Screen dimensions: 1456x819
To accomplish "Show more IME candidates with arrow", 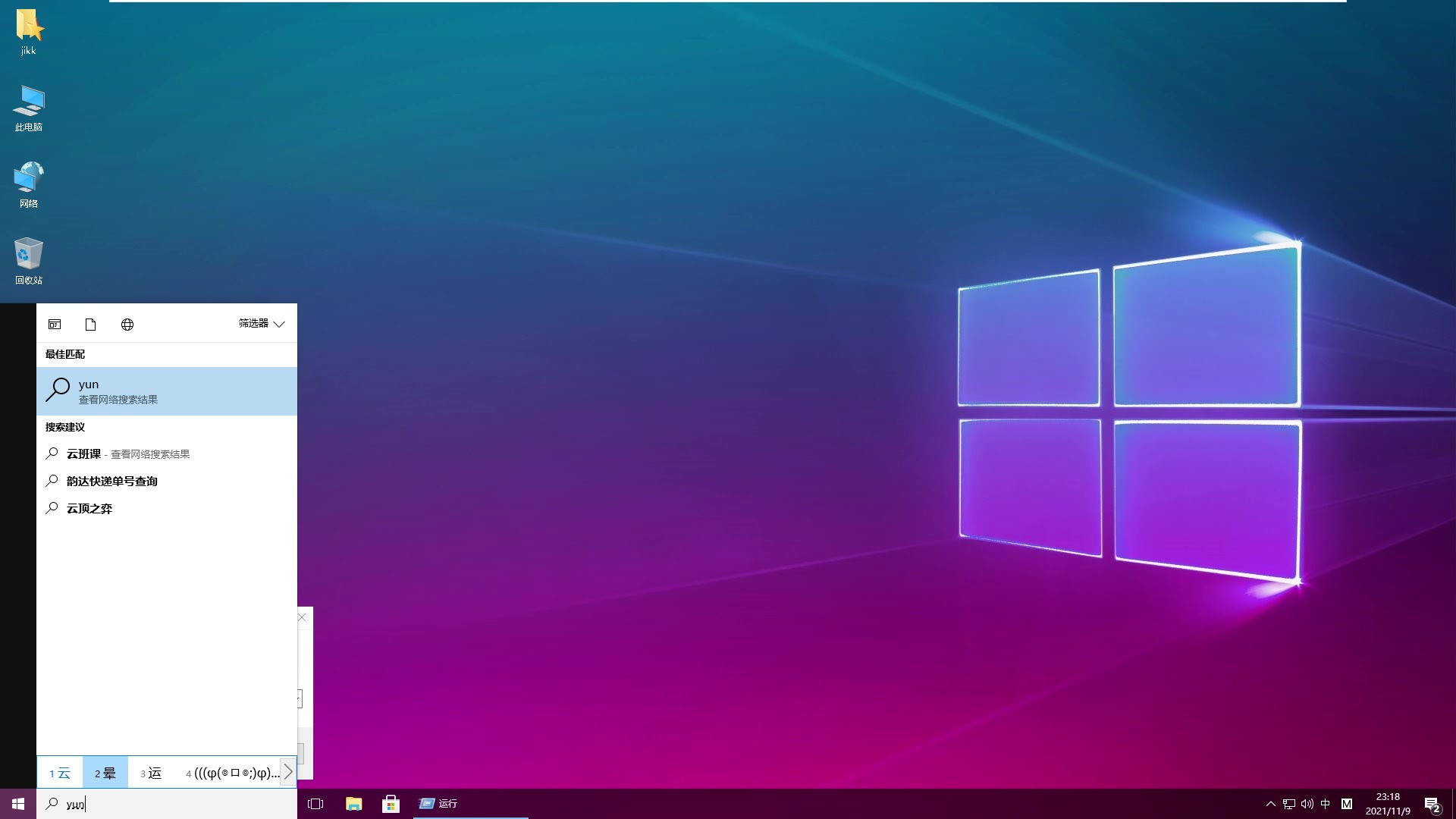I will click(x=288, y=773).
